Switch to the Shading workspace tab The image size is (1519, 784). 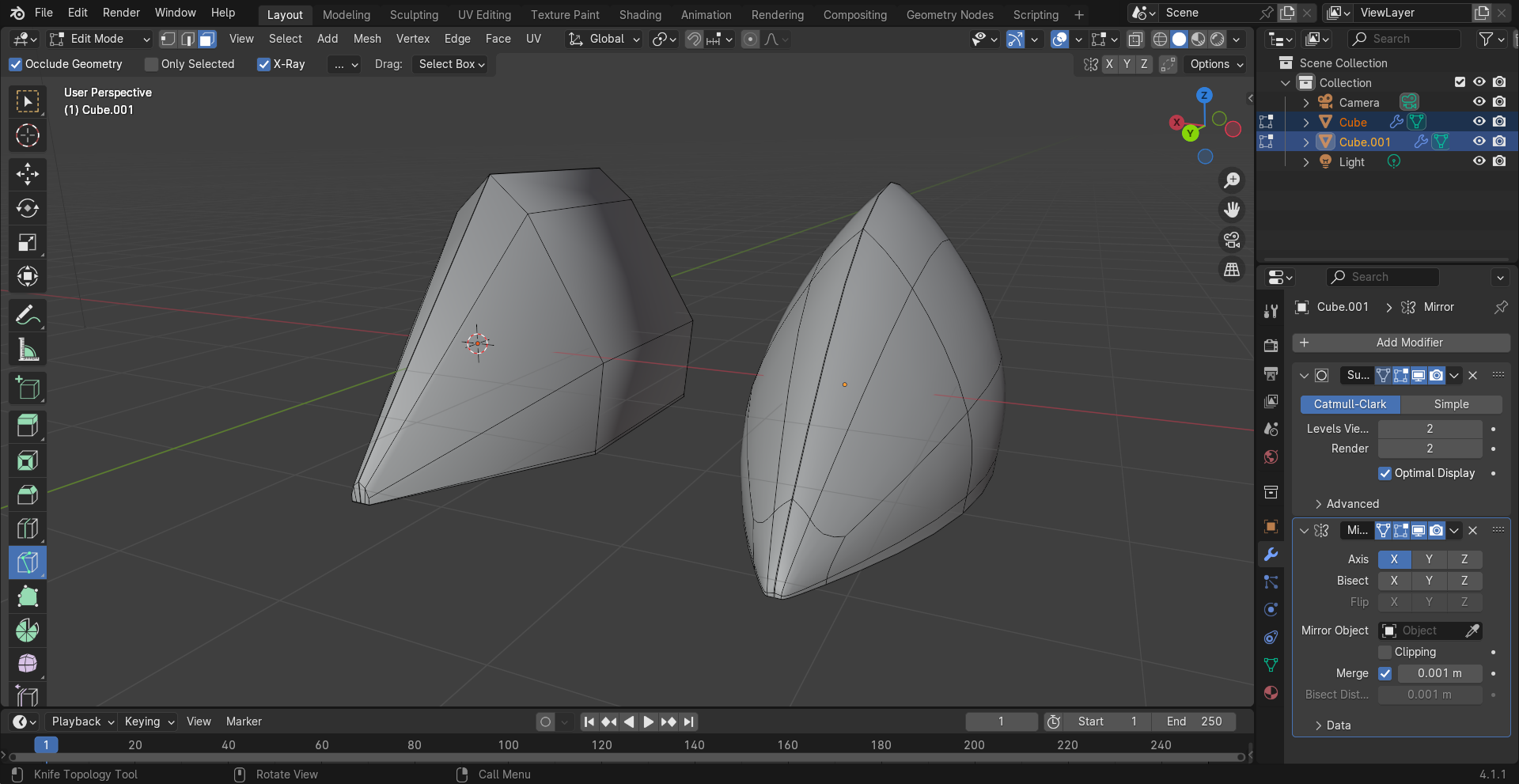click(640, 14)
